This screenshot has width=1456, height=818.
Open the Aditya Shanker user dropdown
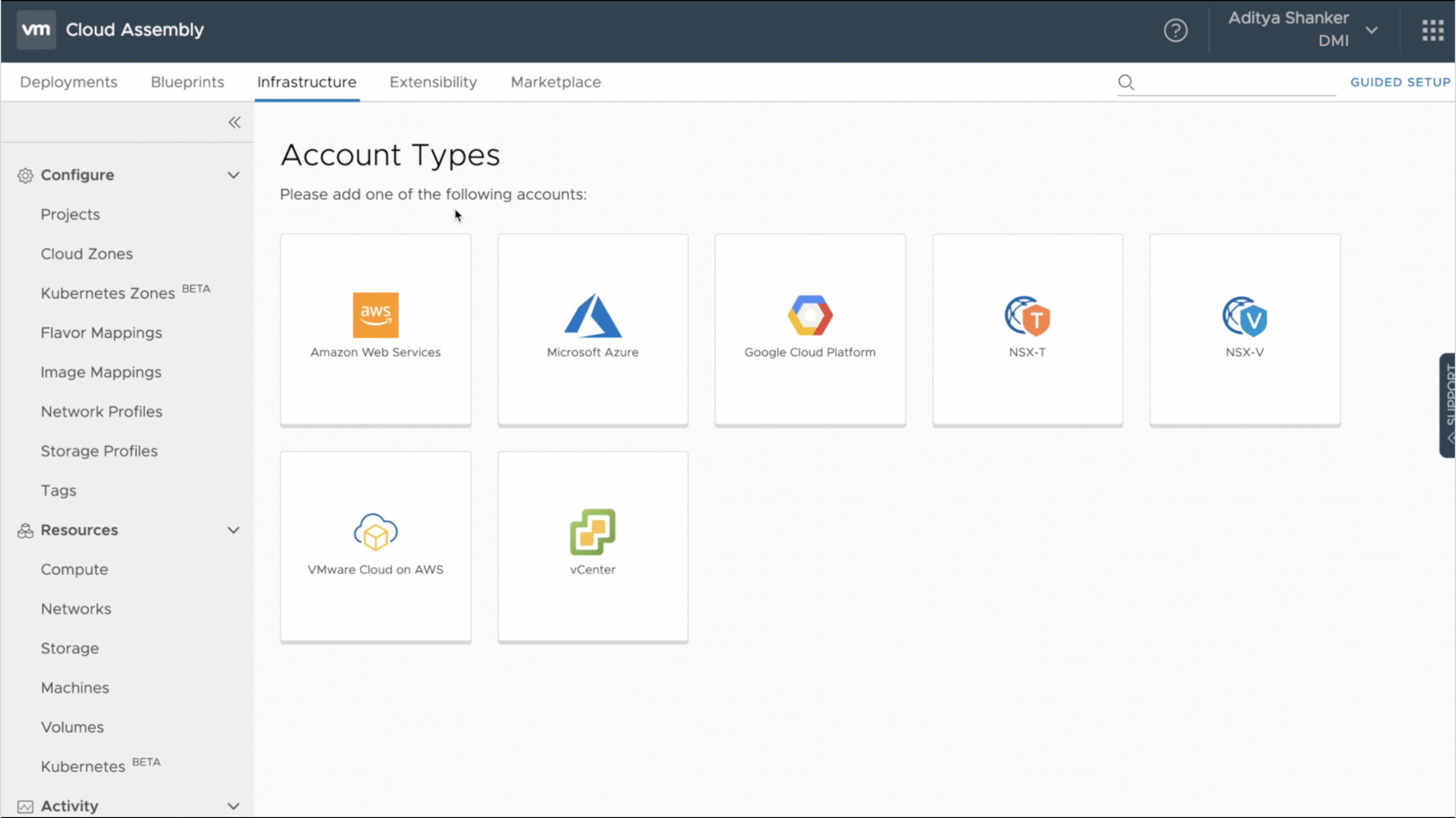[x=1371, y=30]
